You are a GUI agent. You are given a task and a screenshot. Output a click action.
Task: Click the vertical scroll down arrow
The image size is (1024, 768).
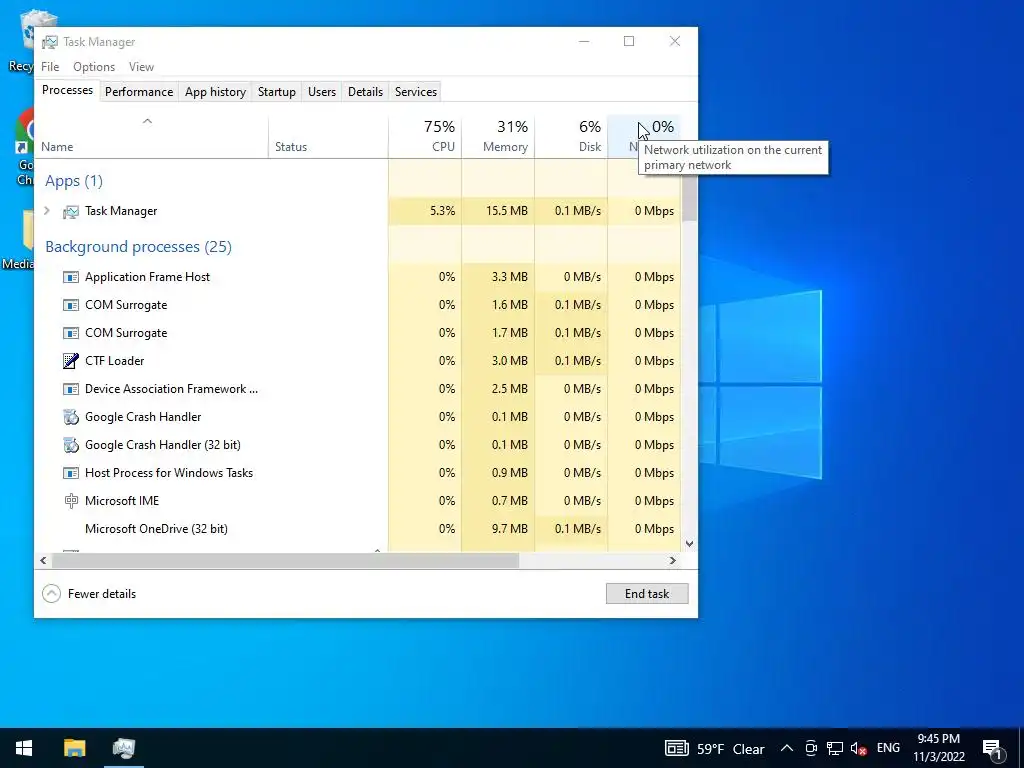click(x=690, y=543)
